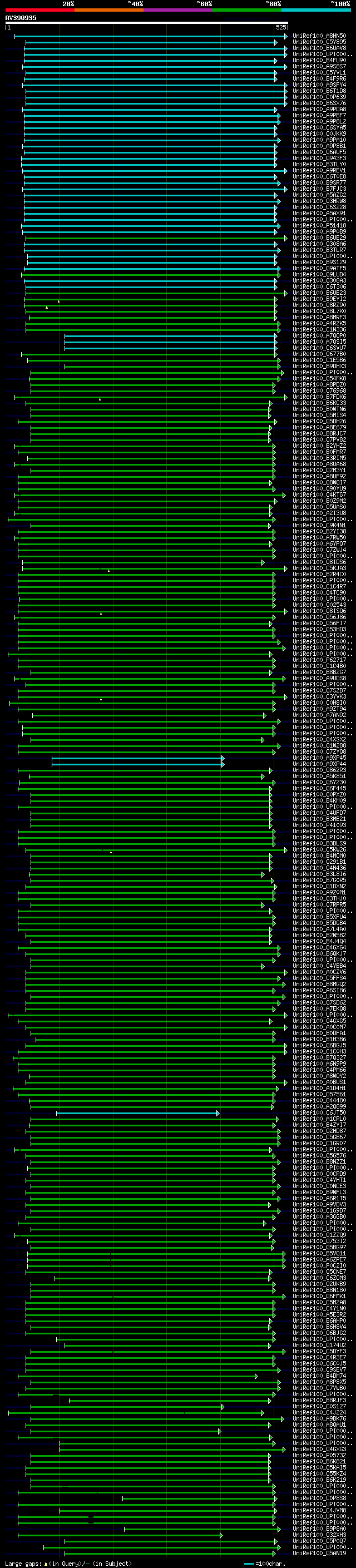The width and height of the screenshot is (356, 1568).
Task: Select the UniRef100_Q862R3 label
Action: tap(319, 770)
